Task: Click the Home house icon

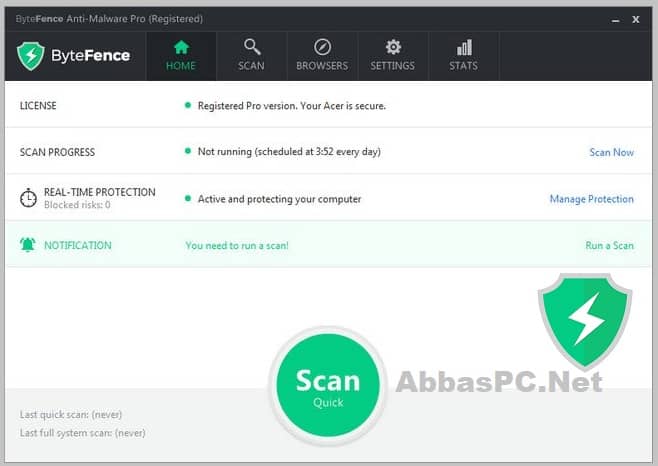Action: 181,47
